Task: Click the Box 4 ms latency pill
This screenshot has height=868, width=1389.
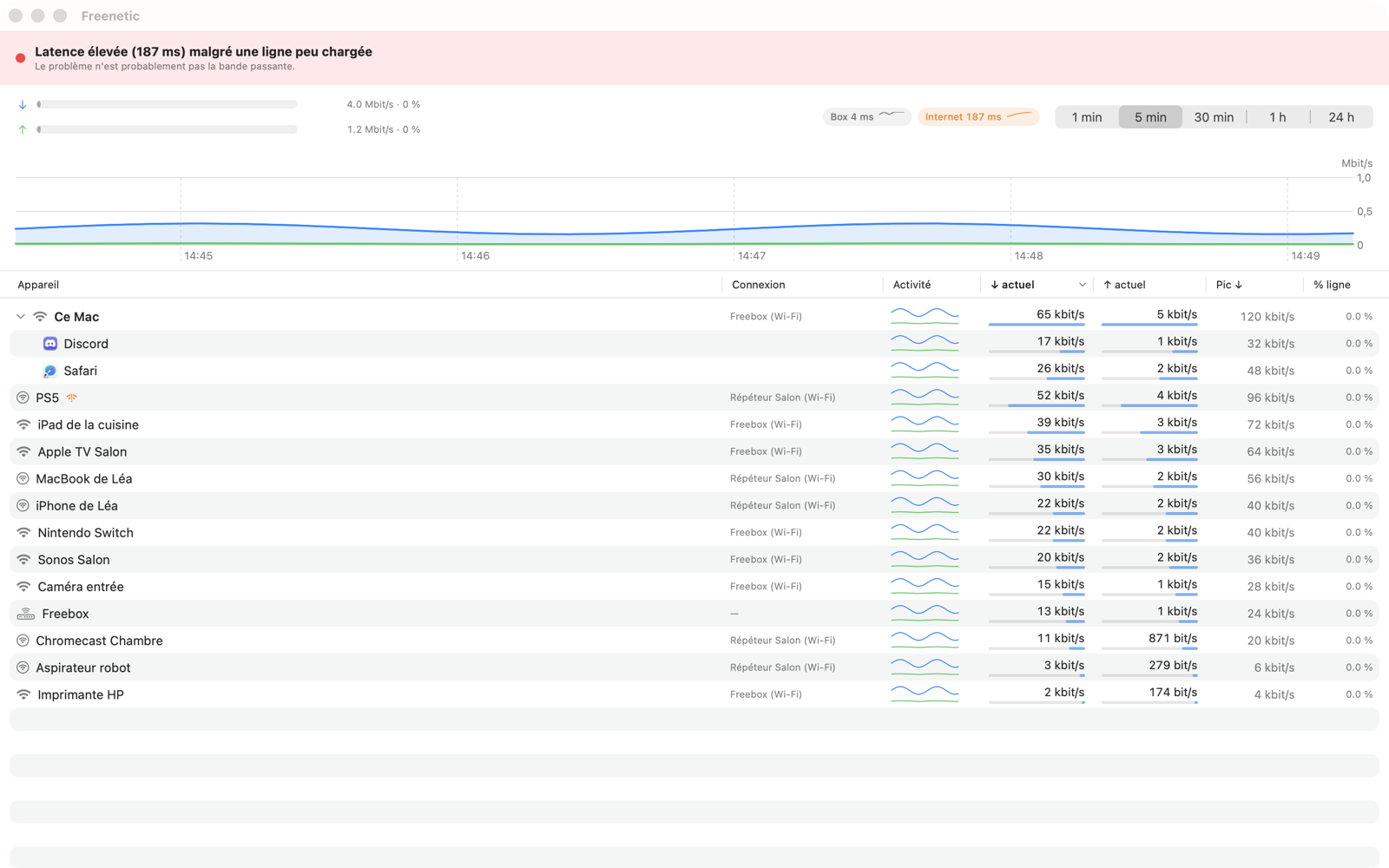Action: click(x=866, y=116)
